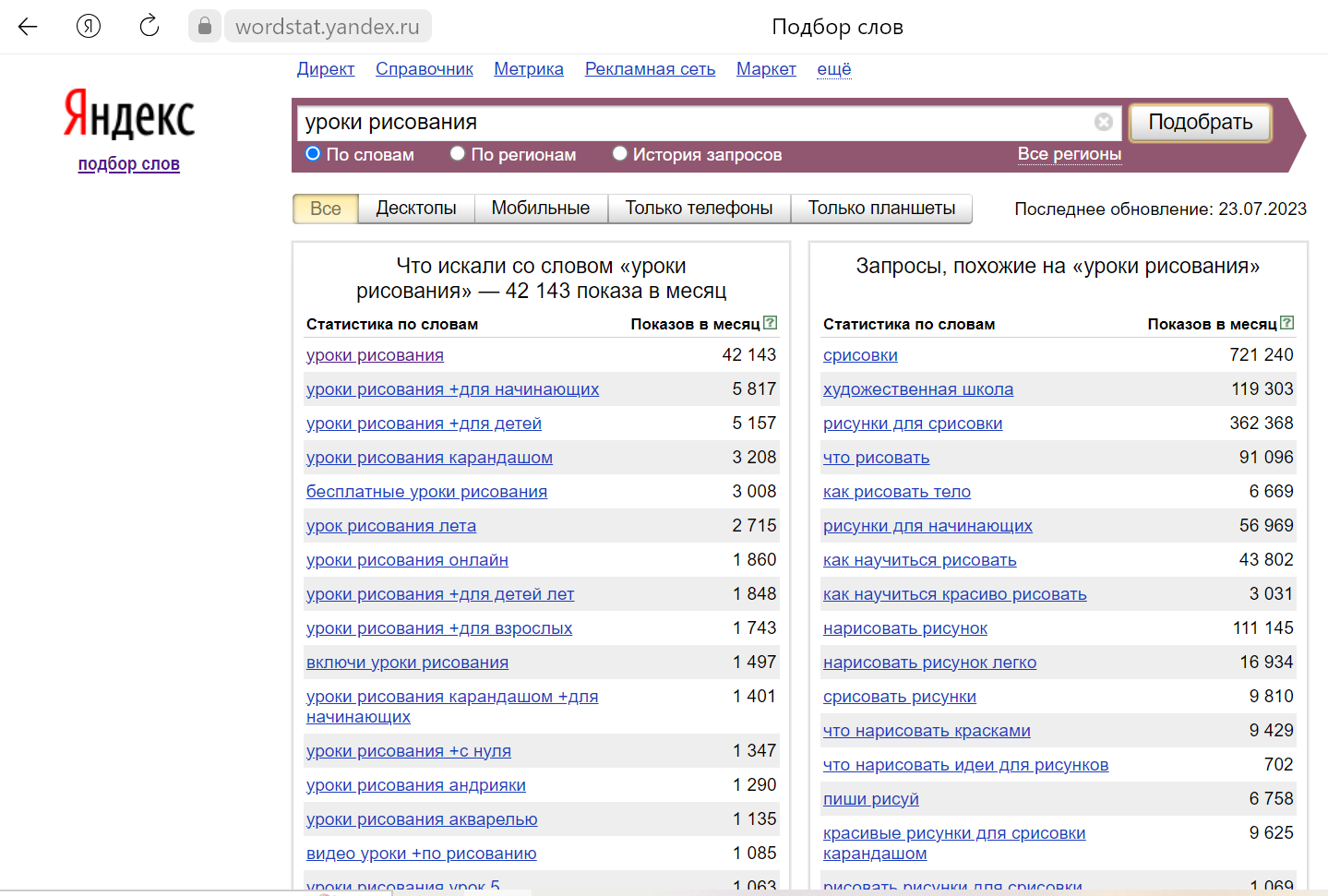Open help icon next to left 'Показов в месяц'
This screenshot has height=896, width=1328.
click(x=771, y=323)
